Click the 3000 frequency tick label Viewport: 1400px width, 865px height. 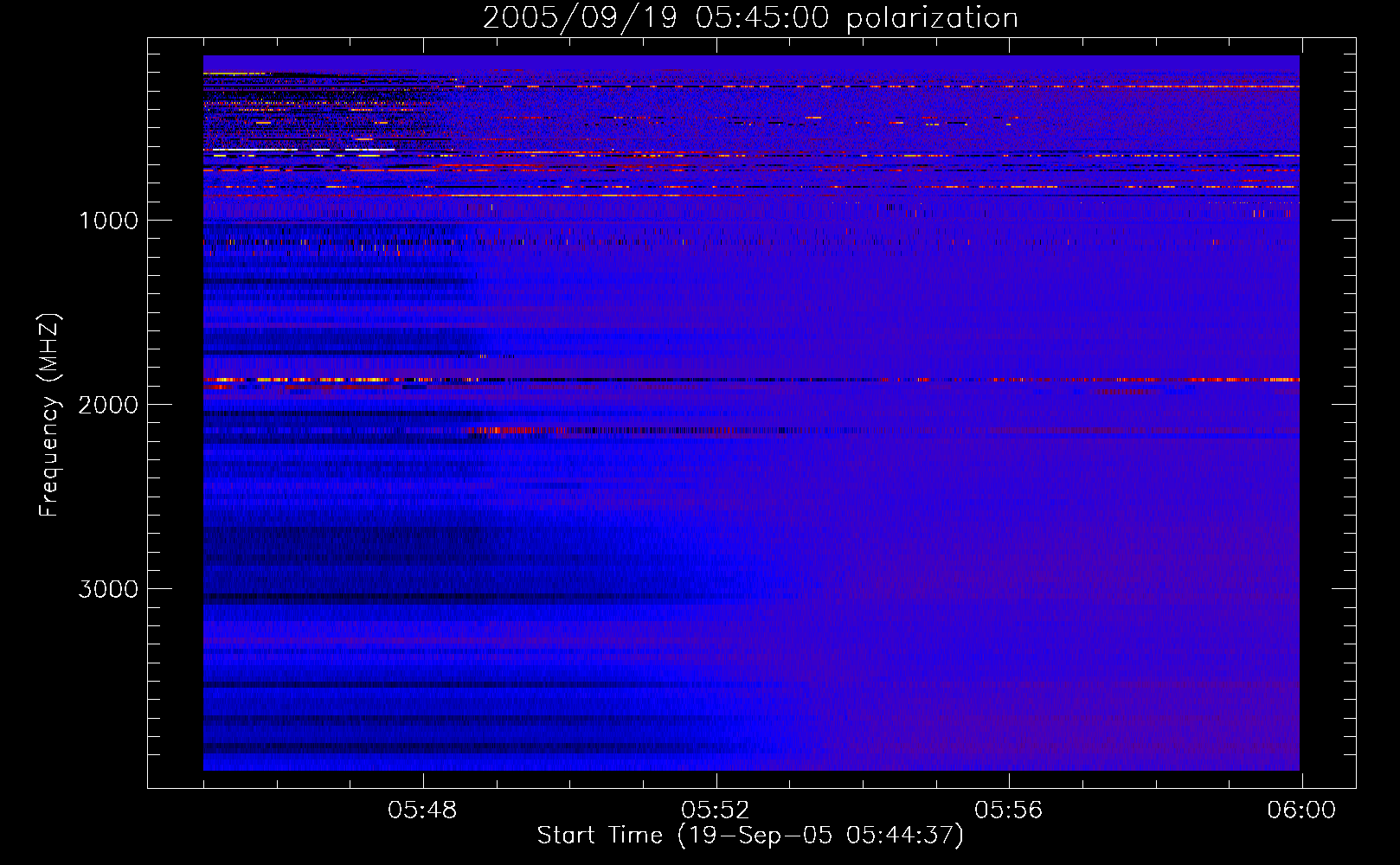(x=108, y=589)
